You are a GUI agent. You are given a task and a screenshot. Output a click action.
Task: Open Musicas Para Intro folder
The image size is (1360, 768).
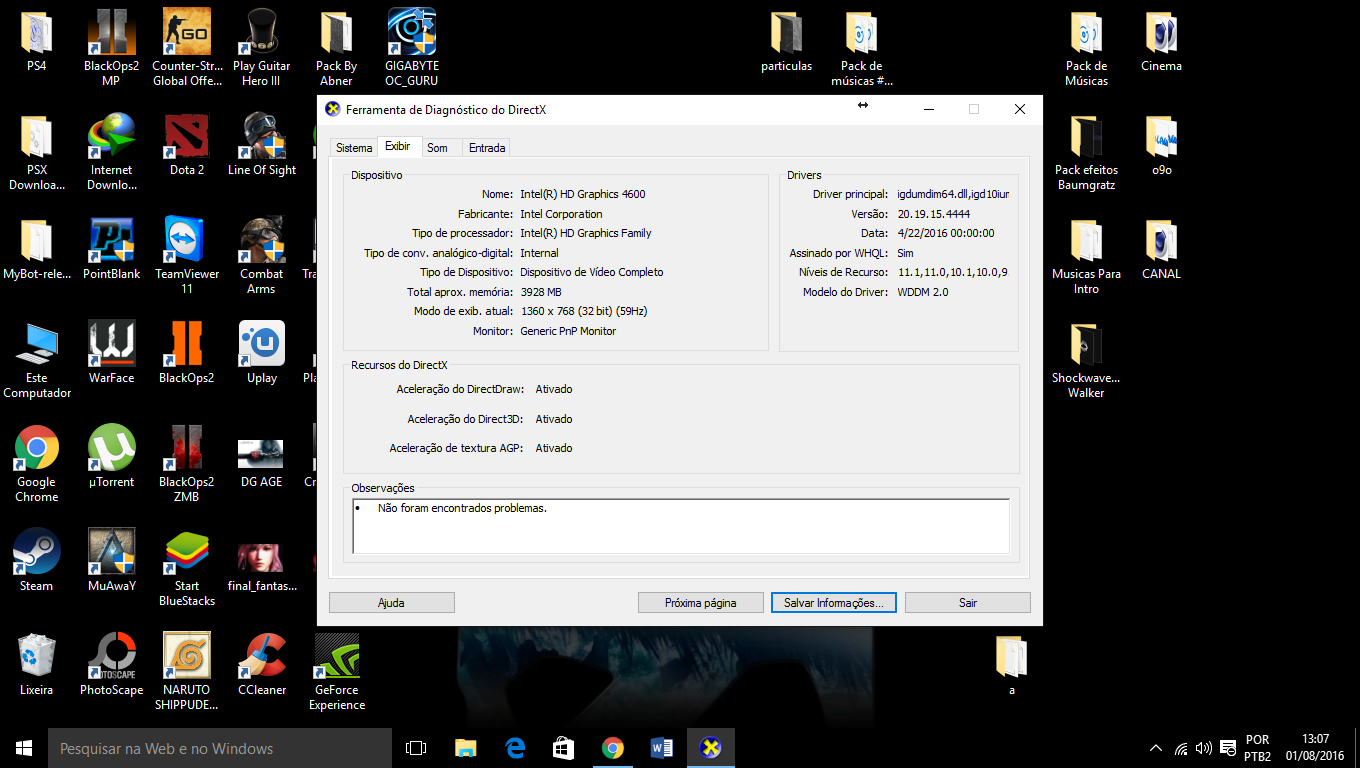pos(1087,256)
